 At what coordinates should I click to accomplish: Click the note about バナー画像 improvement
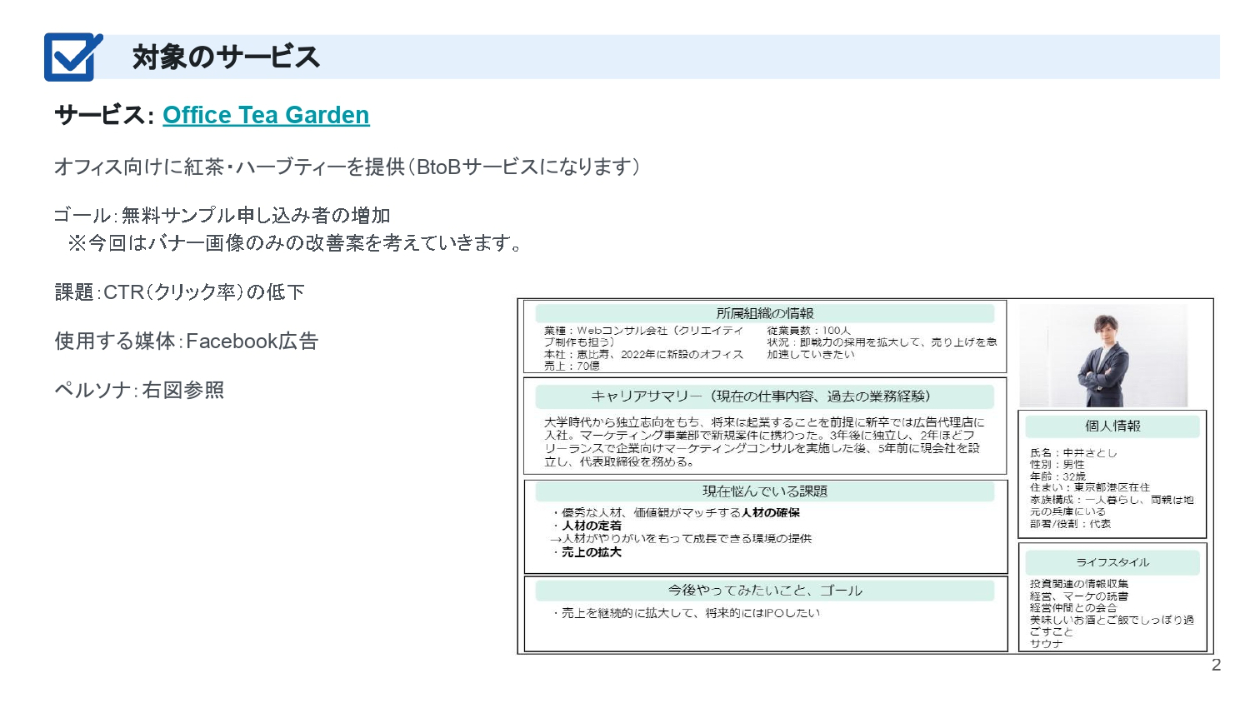point(295,243)
